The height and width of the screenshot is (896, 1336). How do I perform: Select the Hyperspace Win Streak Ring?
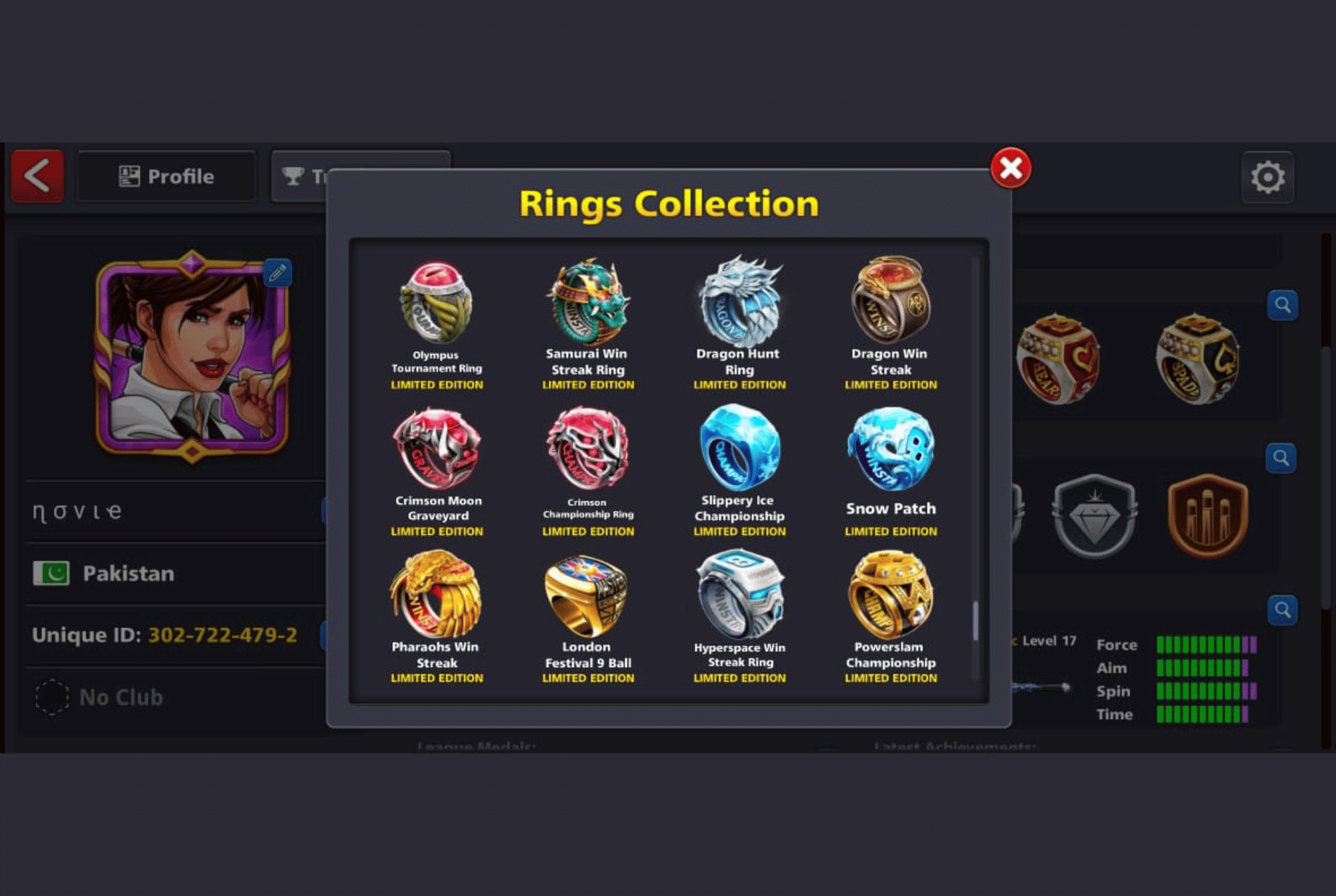coord(739,617)
